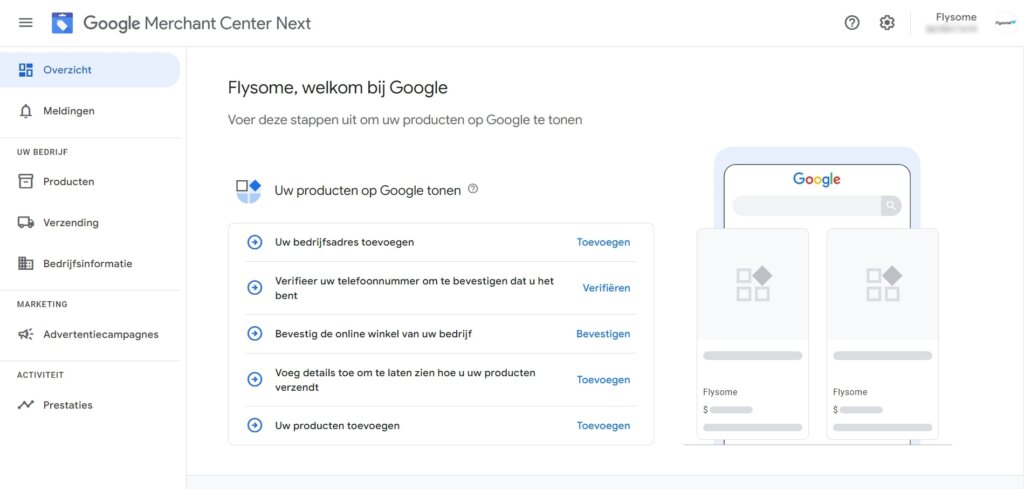
Task: Click the Producten box icon
Action: (x=25, y=181)
